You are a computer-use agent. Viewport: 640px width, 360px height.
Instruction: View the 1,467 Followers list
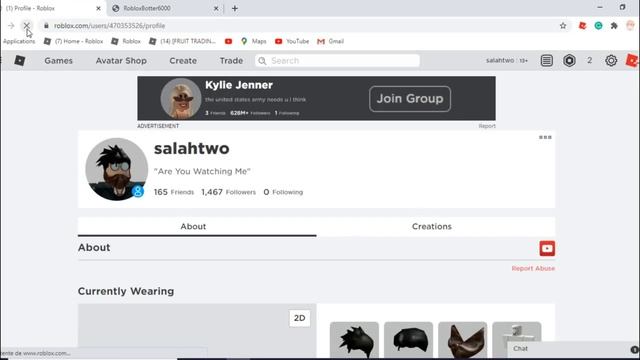point(229,192)
